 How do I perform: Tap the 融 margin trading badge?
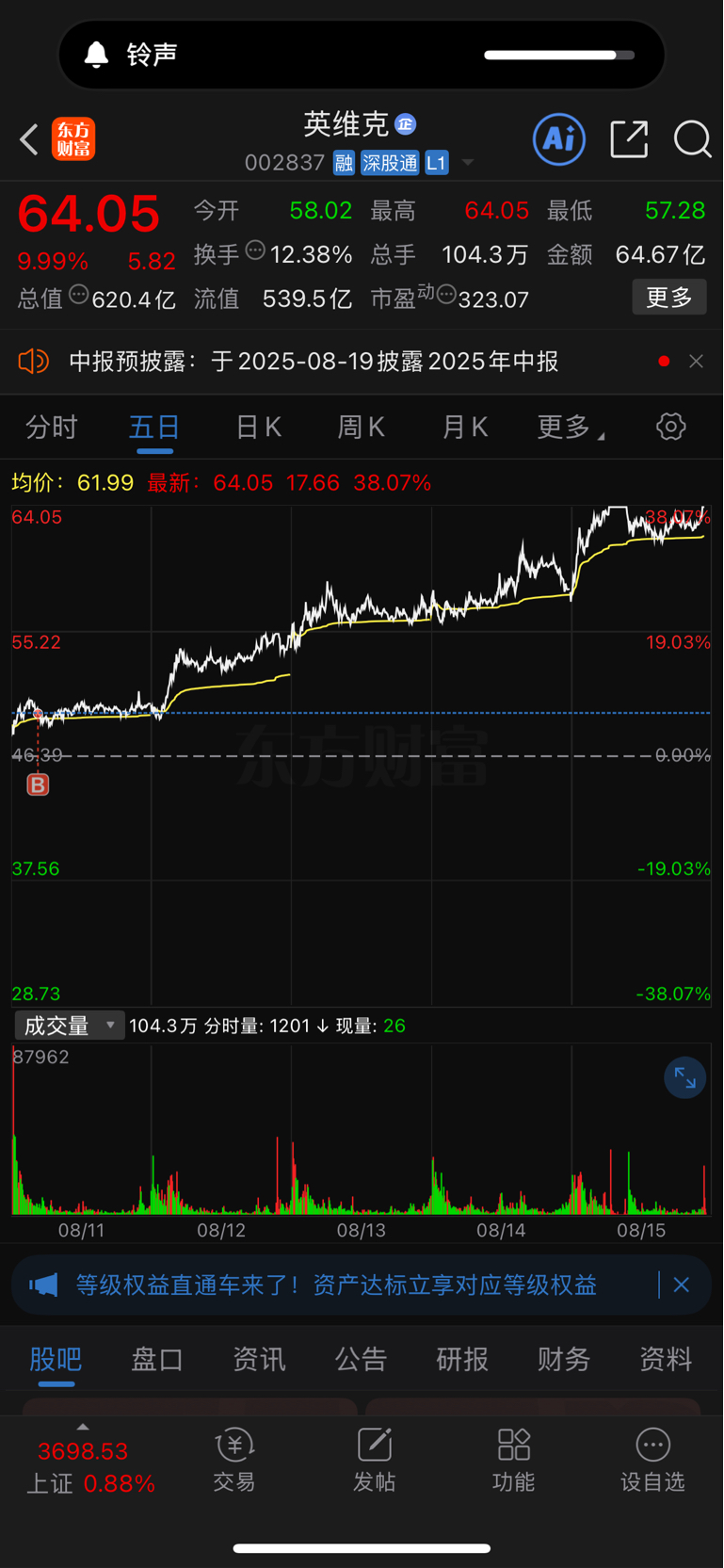[x=344, y=163]
